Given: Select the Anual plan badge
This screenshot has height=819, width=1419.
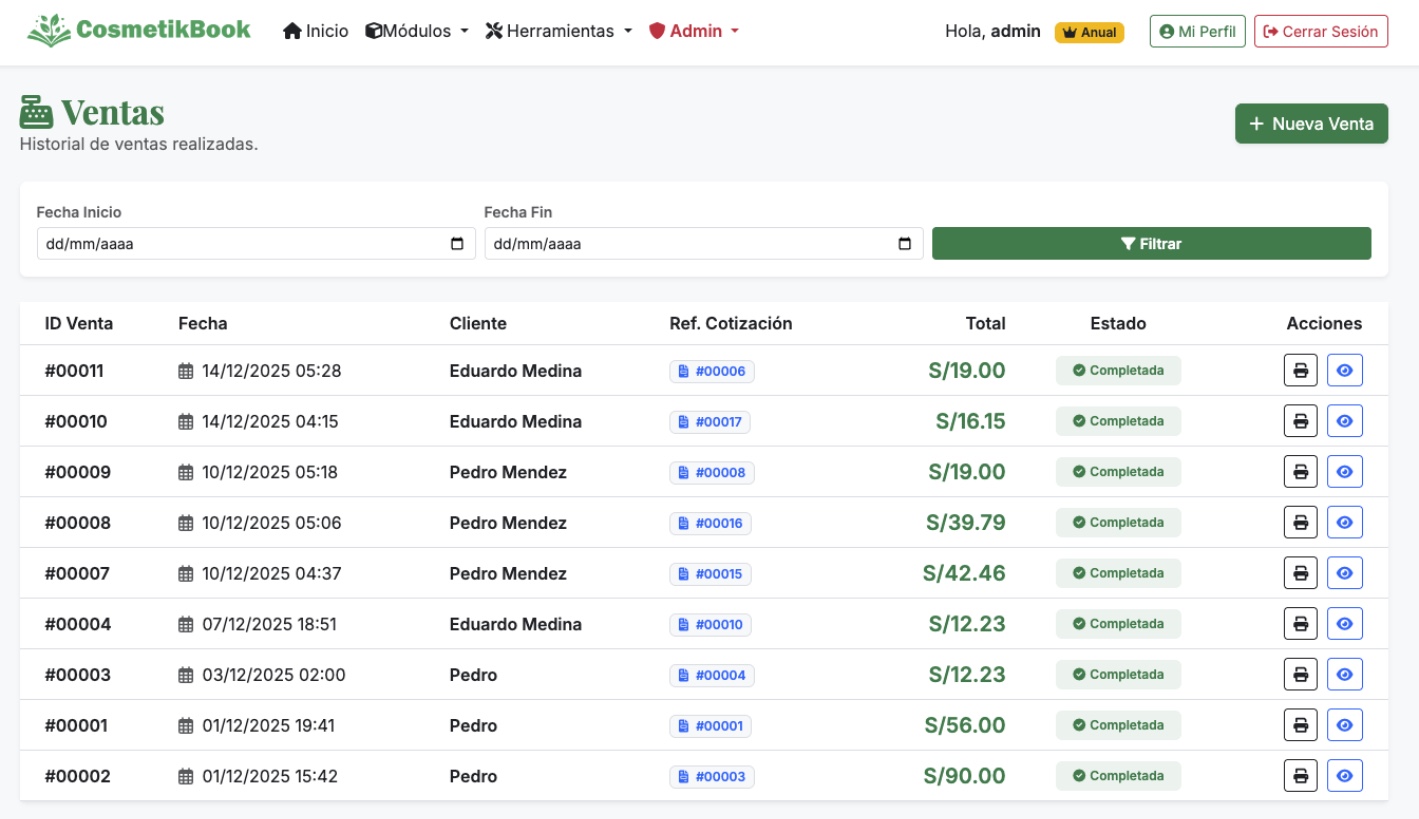Looking at the screenshot, I should point(1089,31).
